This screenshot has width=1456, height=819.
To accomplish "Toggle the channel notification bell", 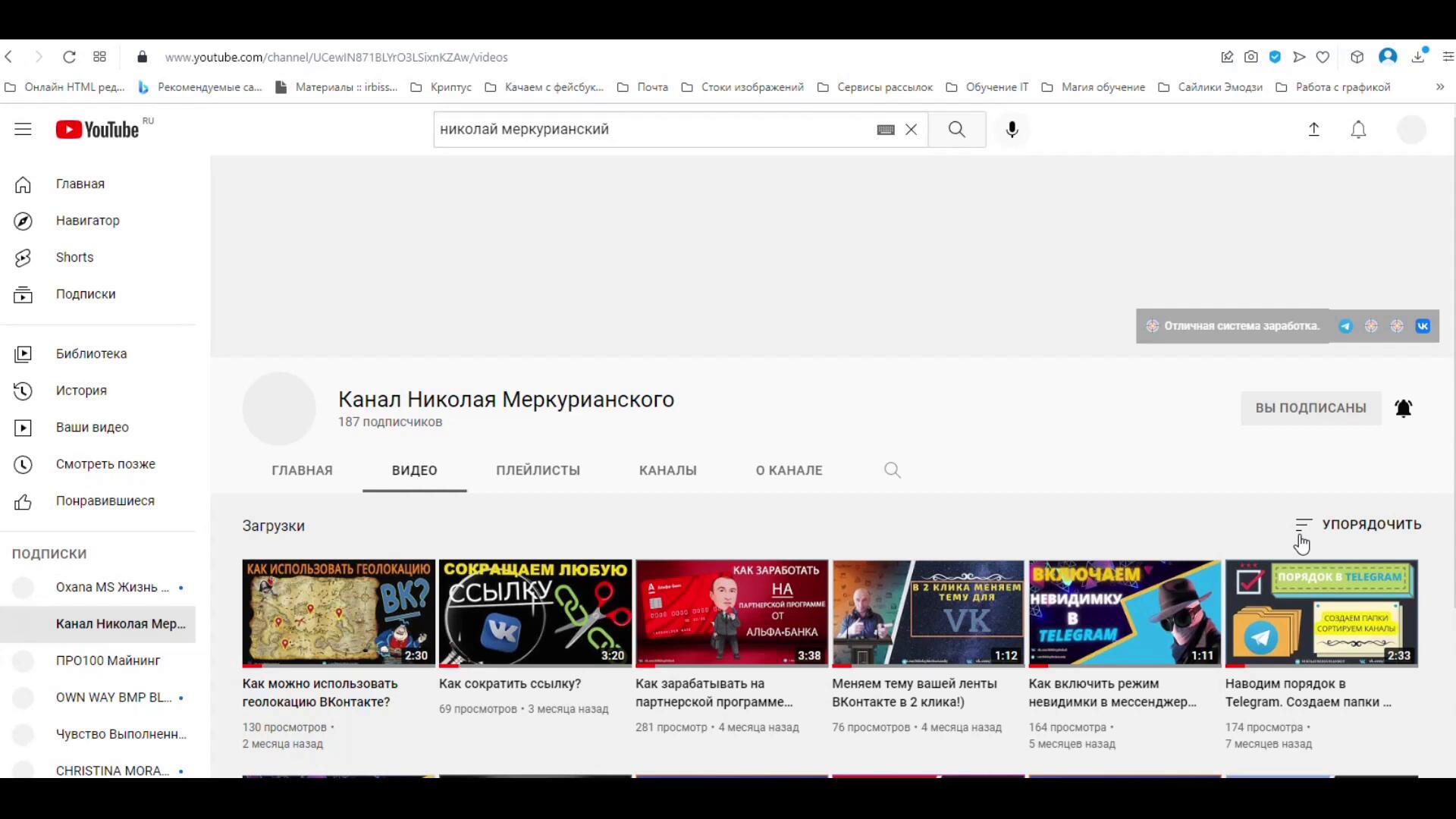I will click(1404, 408).
